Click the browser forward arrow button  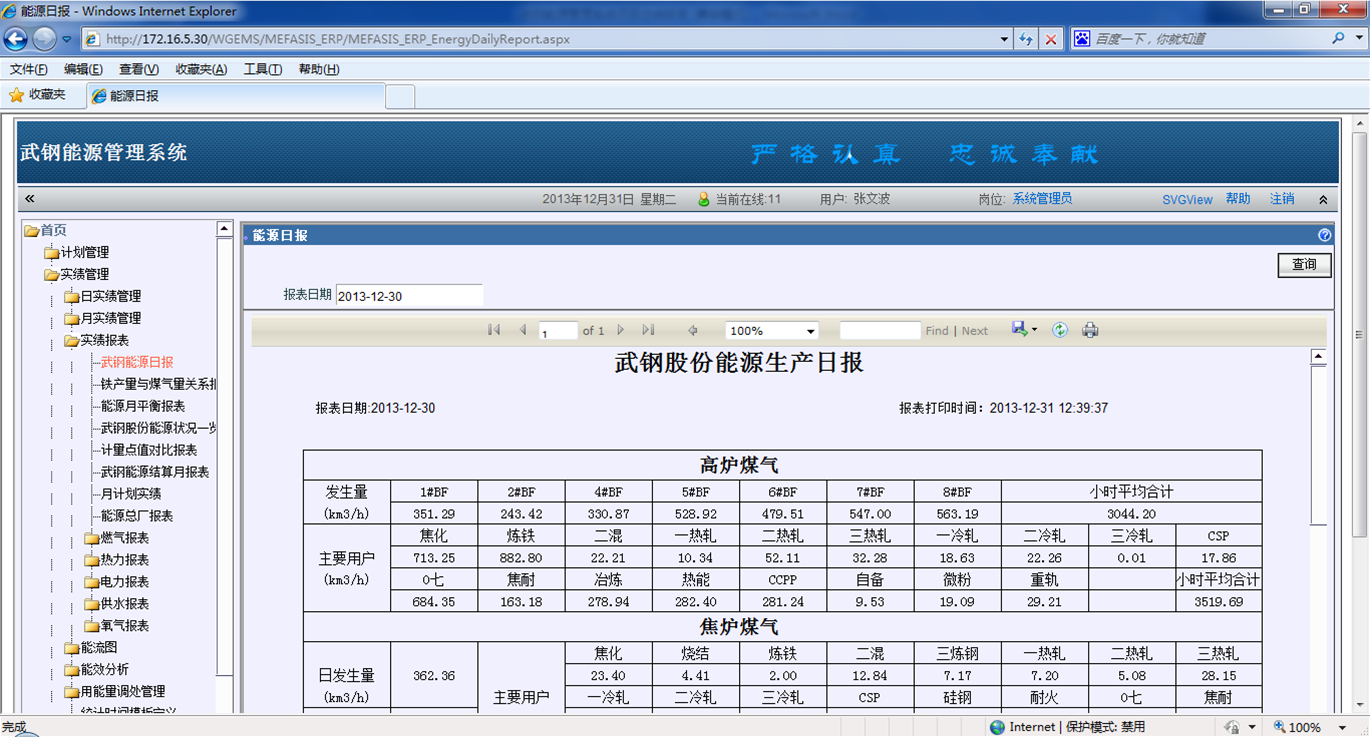pos(45,39)
